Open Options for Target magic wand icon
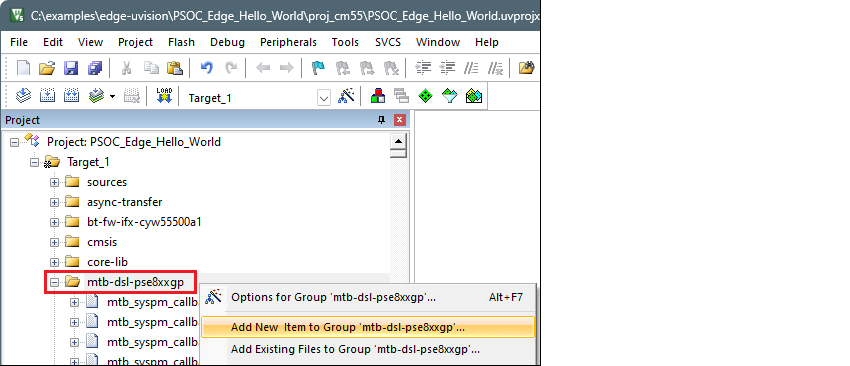850x366 pixels. (346, 97)
